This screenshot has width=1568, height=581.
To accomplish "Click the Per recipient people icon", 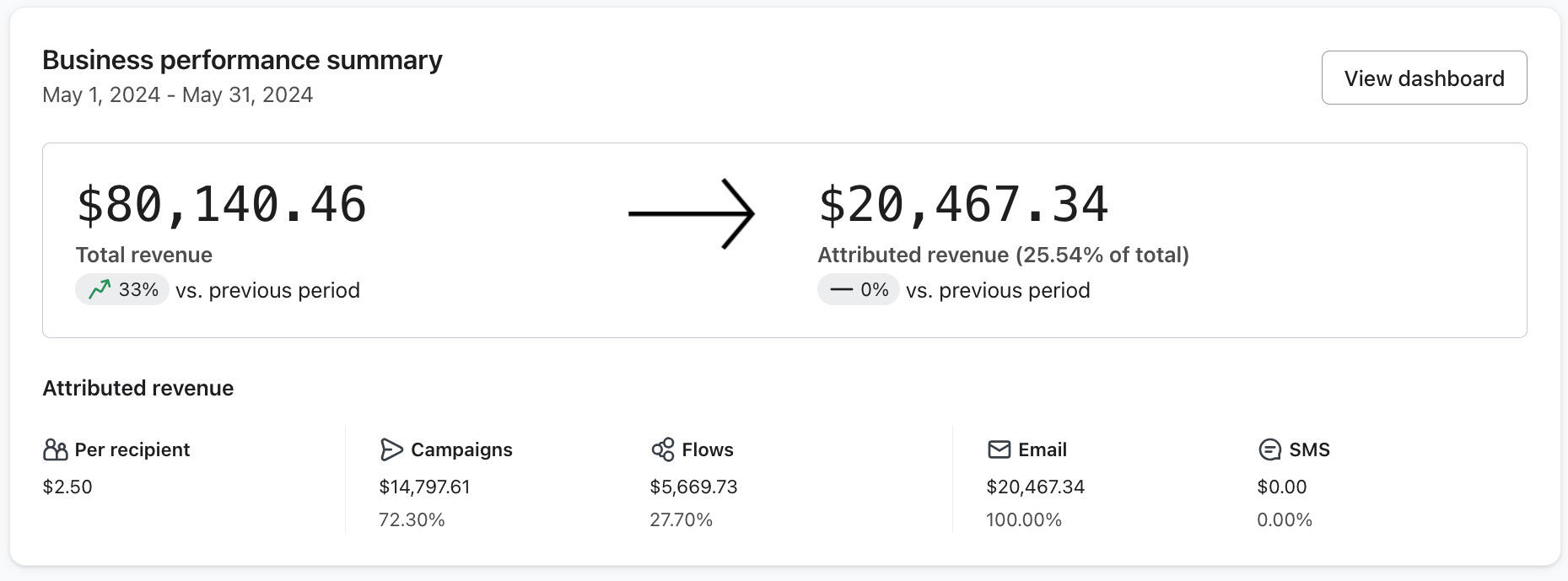I will click(55, 450).
